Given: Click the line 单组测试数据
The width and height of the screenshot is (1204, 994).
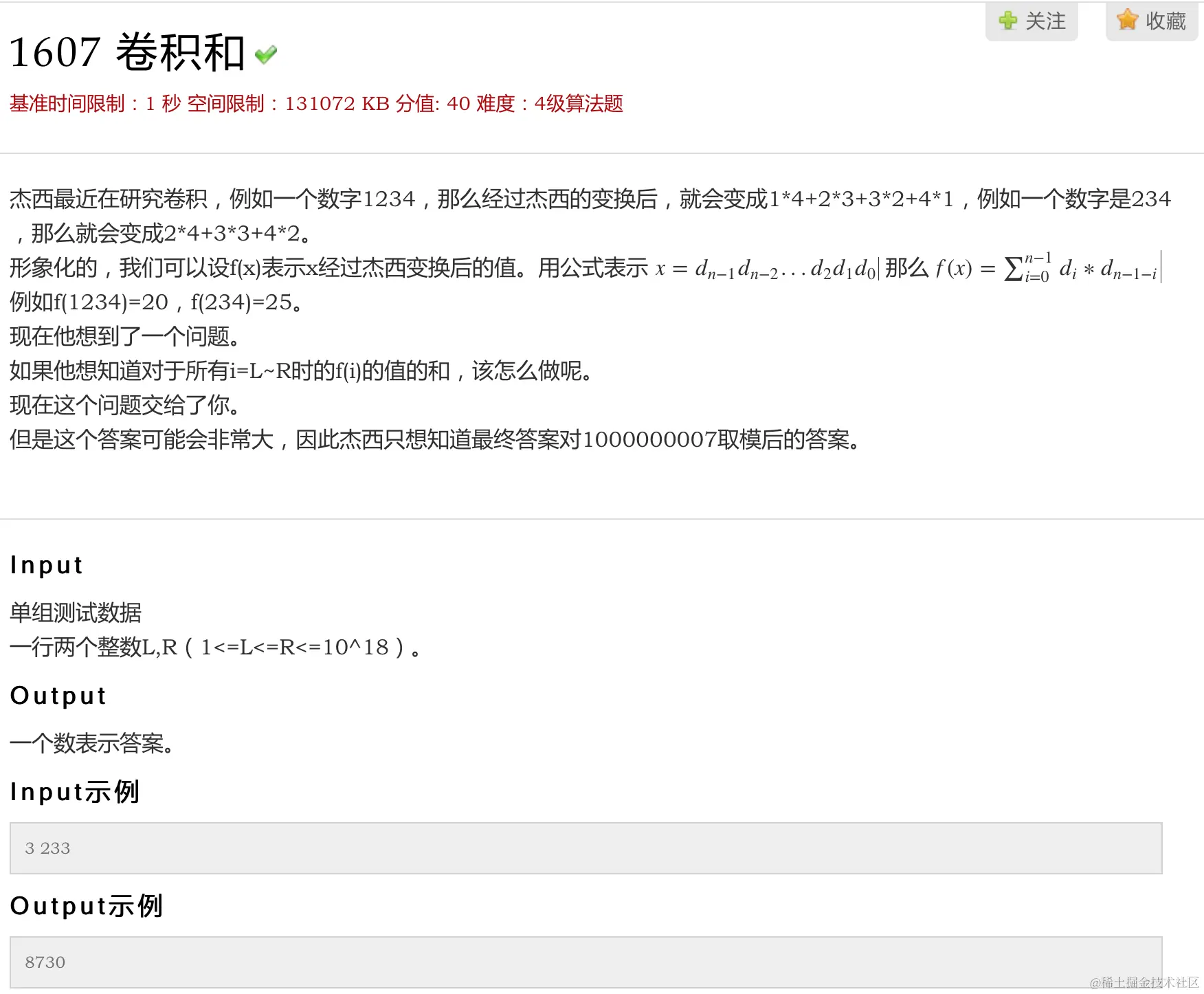Looking at the screenshot, I should pyautogui.click(x=76, y=612).
